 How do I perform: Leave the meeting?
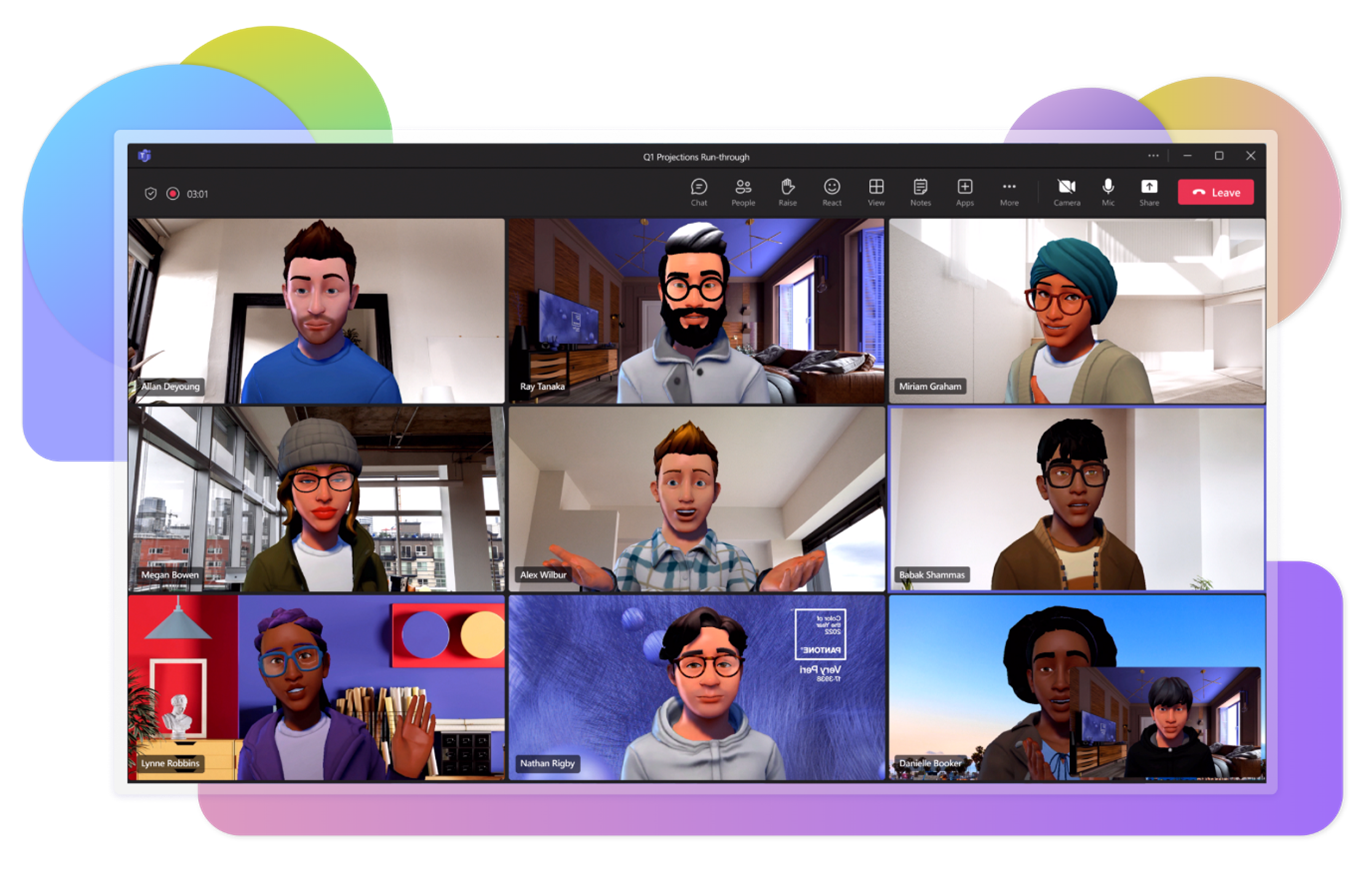[x=1215, y=191]
